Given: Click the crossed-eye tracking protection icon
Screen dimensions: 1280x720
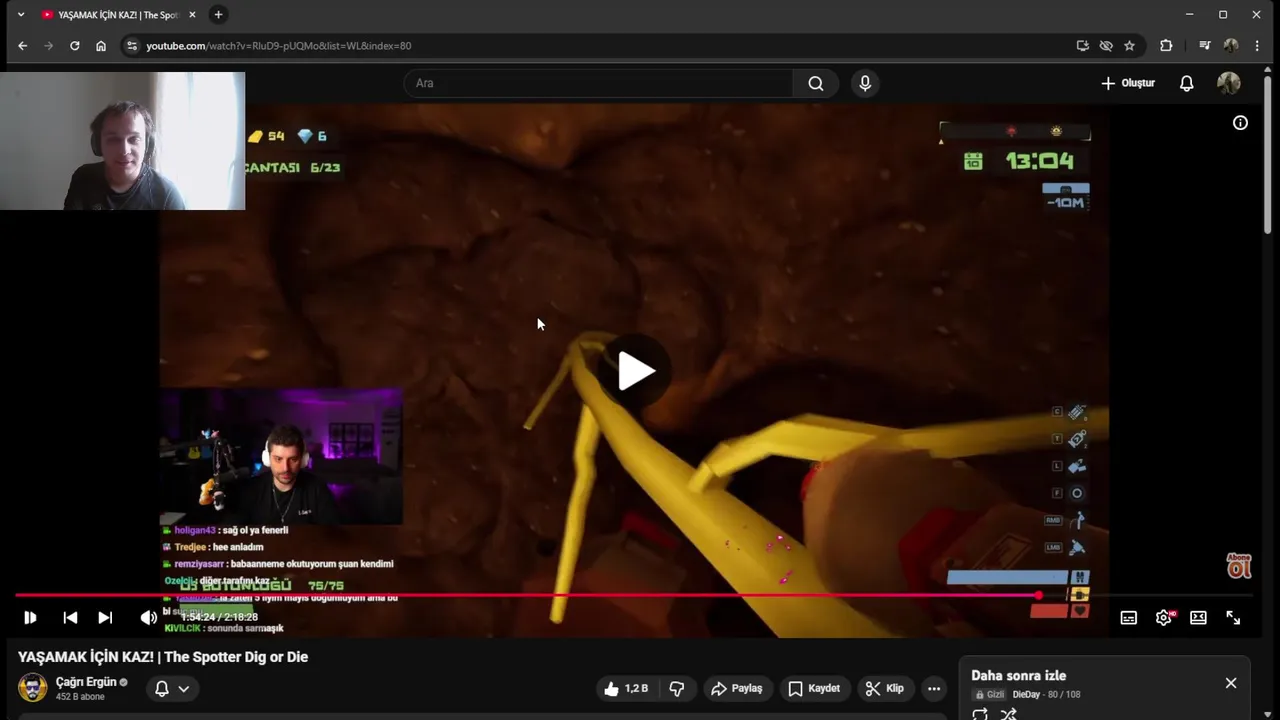Looking at the screenshot, I should click(x=1106, y=45).
